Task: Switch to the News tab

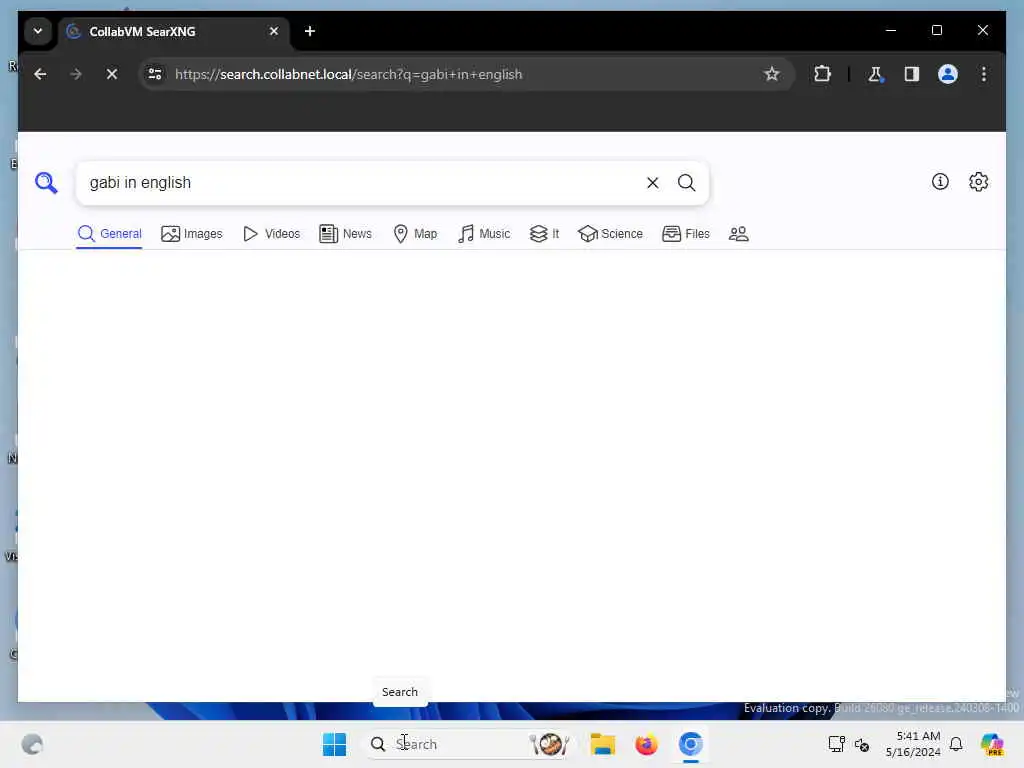Action: [x=345, y=234]
